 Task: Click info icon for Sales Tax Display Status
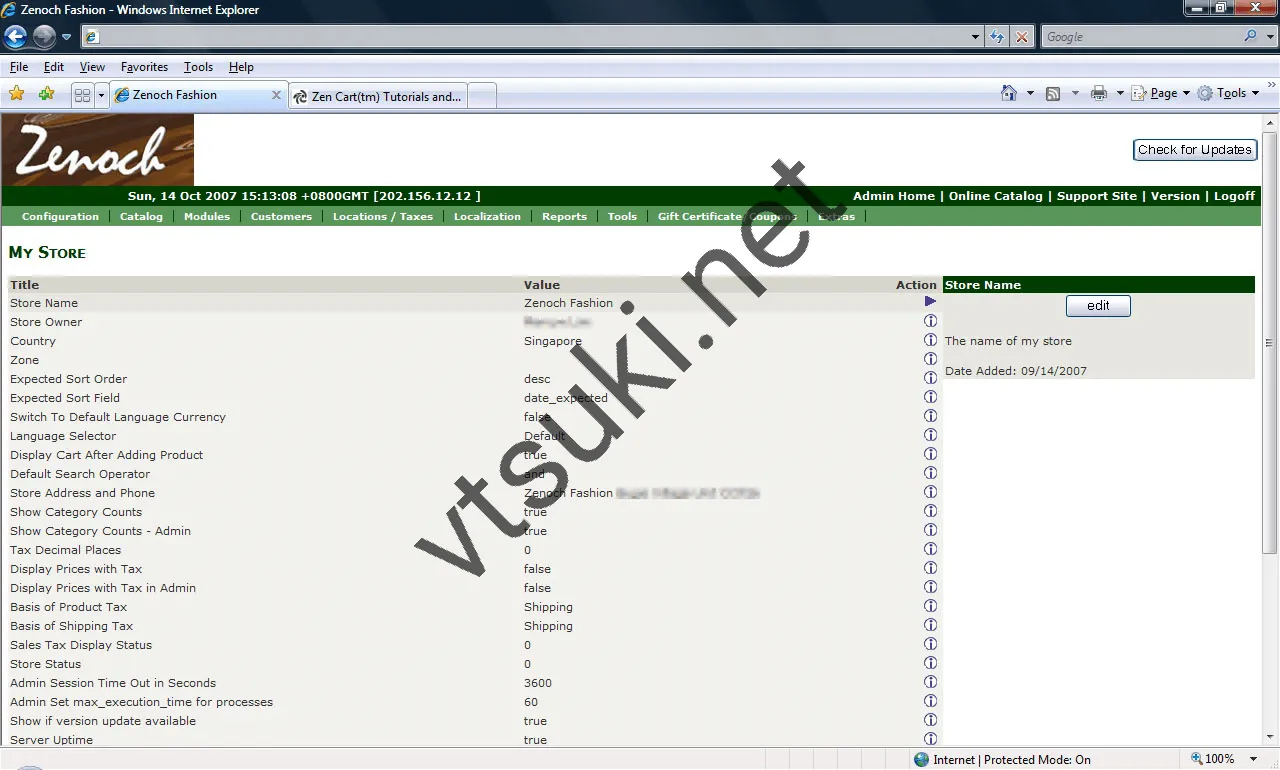930,644
